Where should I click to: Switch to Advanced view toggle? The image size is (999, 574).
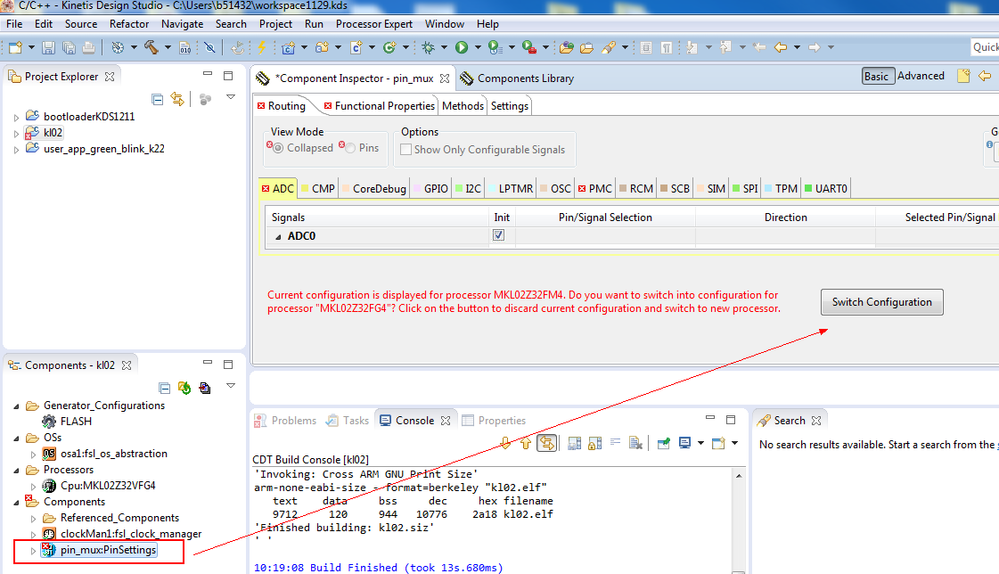(x=921, y=76)
